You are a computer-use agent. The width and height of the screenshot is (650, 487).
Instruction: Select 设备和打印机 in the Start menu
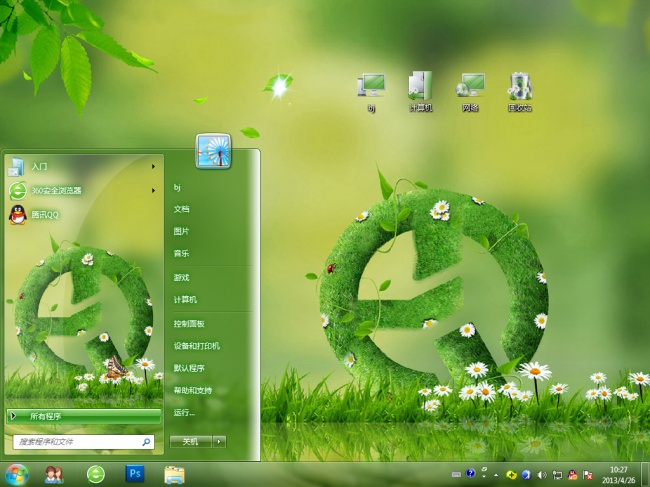pos(196,346)
